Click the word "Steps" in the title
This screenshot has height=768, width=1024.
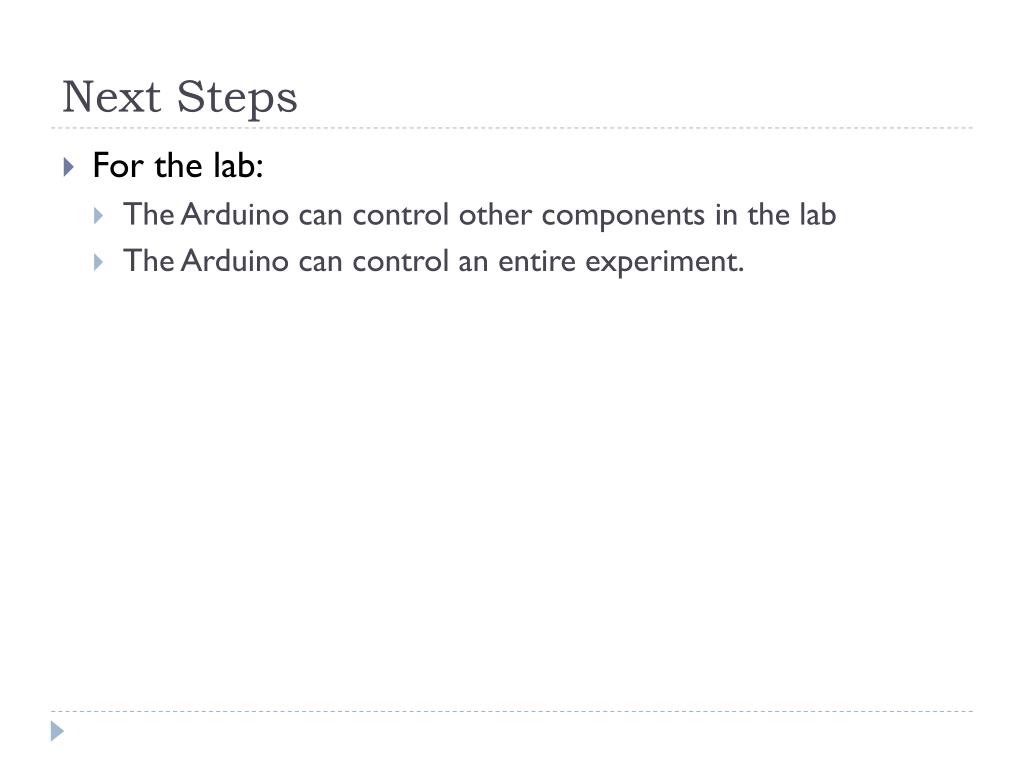click(237, 98)
